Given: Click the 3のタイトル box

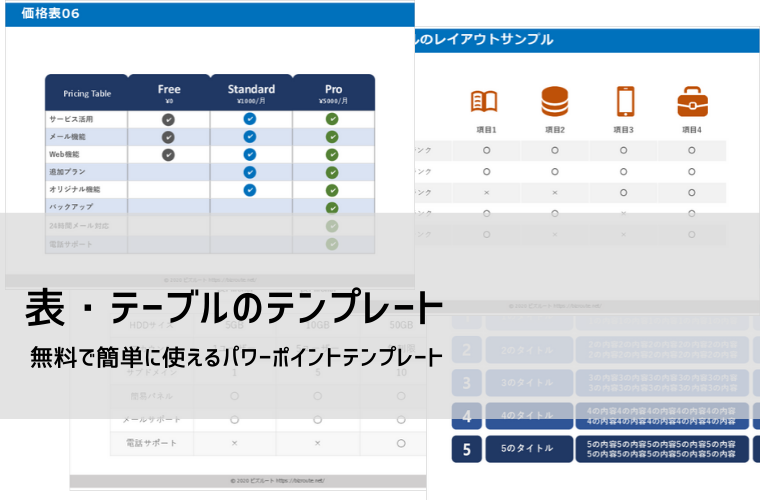Looking at the screenshot, I should coord(529,383).
